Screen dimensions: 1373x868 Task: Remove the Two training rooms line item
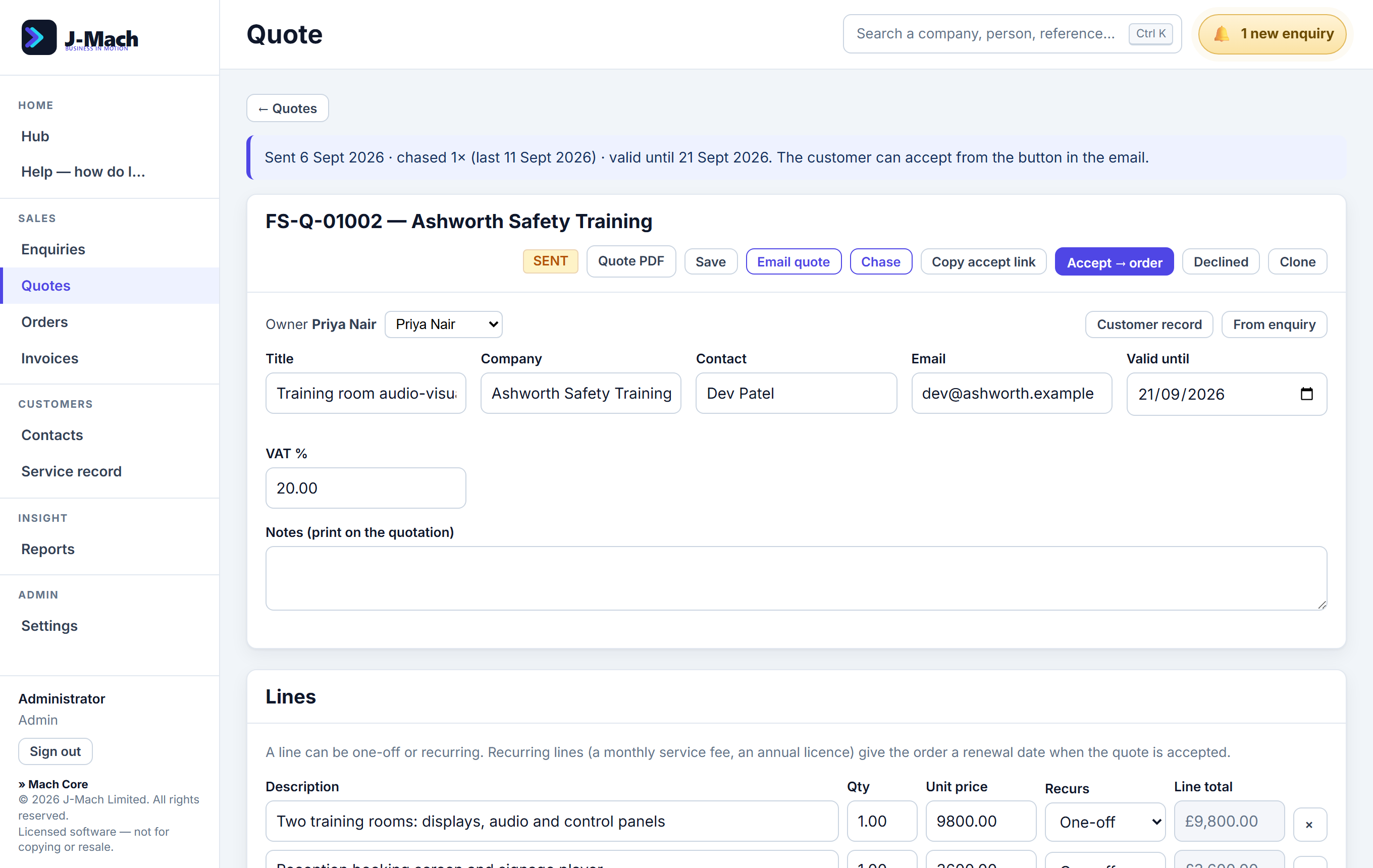1309,824
